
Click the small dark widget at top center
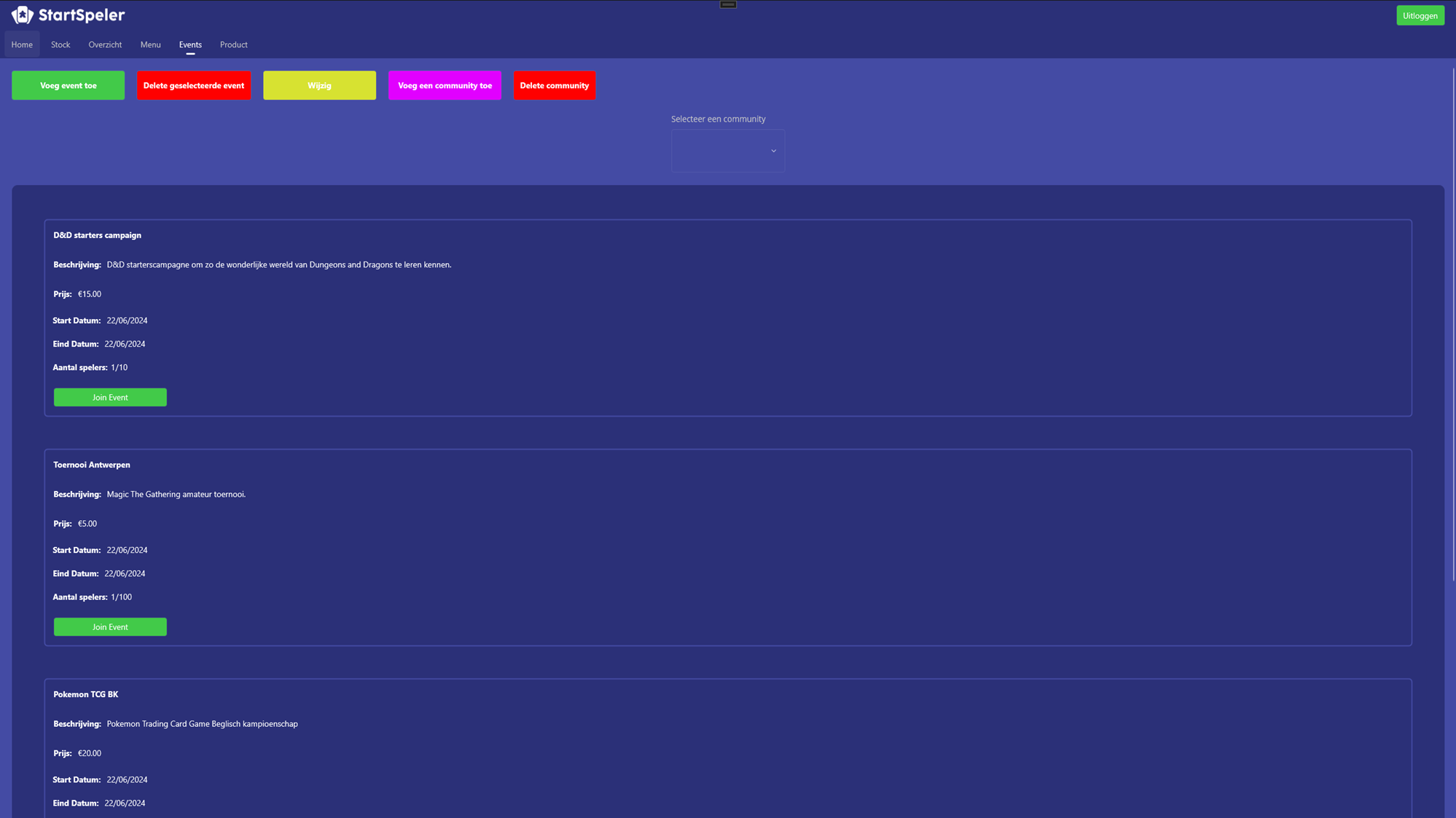tap(727, 4)
